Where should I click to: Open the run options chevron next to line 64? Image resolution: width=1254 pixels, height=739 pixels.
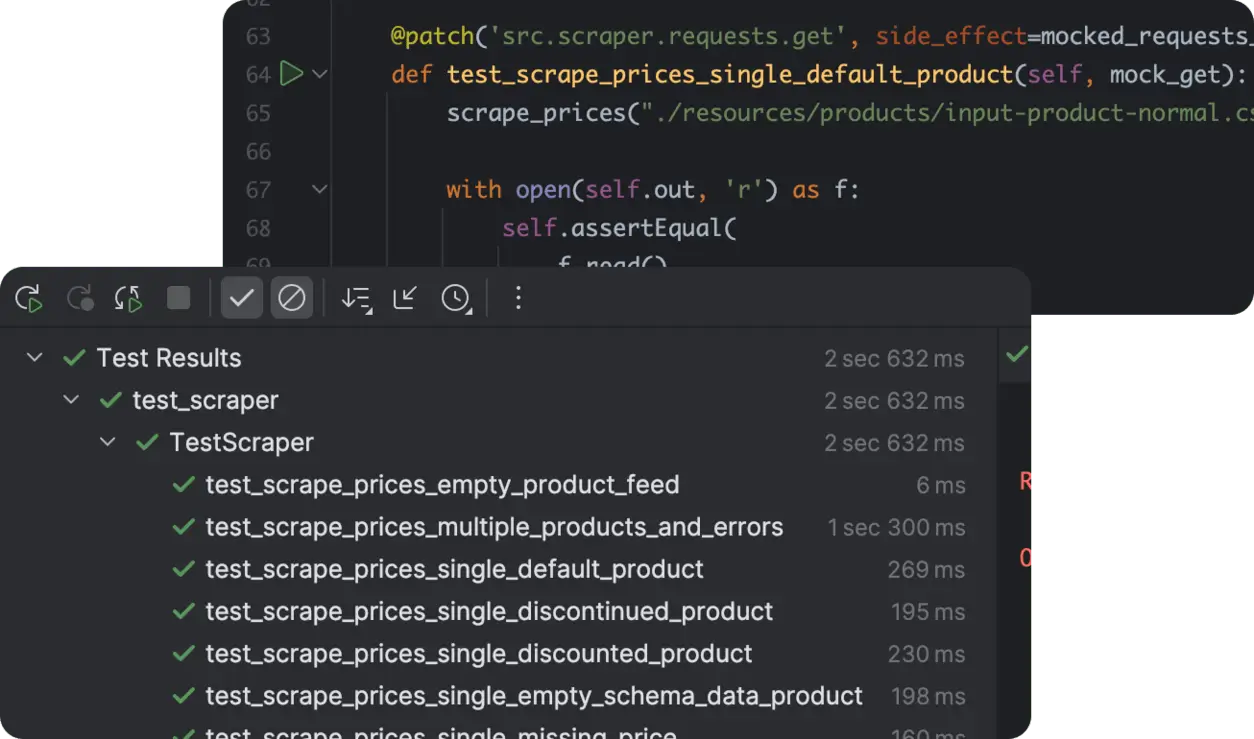pyautogui.click(x=318, y=74)
